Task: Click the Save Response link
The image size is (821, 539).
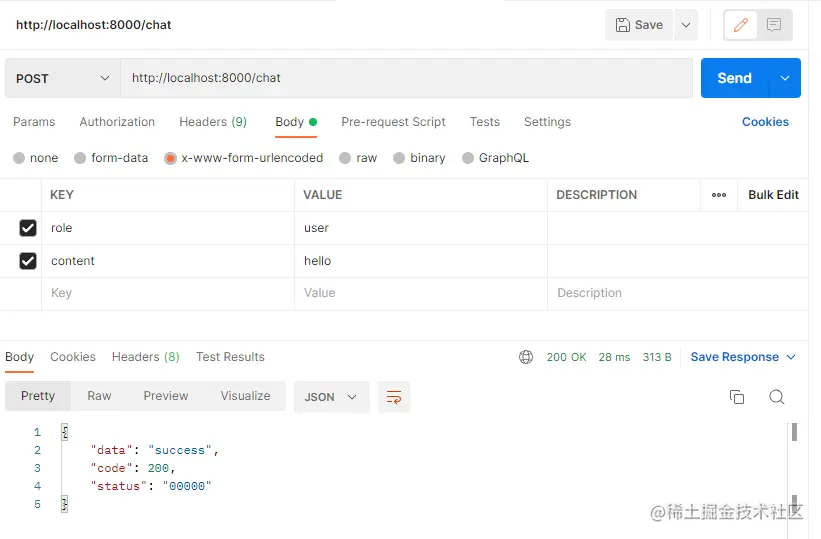Action: coord(734,357)
